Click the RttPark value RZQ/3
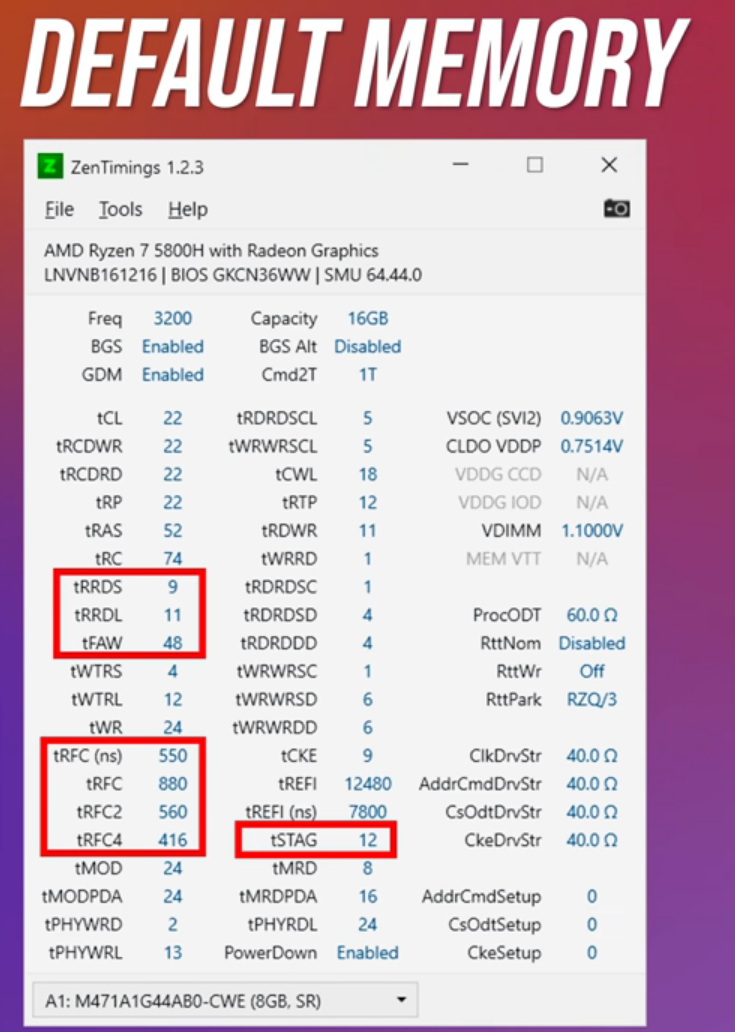This screenshot has width=735, height=1032. (x=592, y=700)
